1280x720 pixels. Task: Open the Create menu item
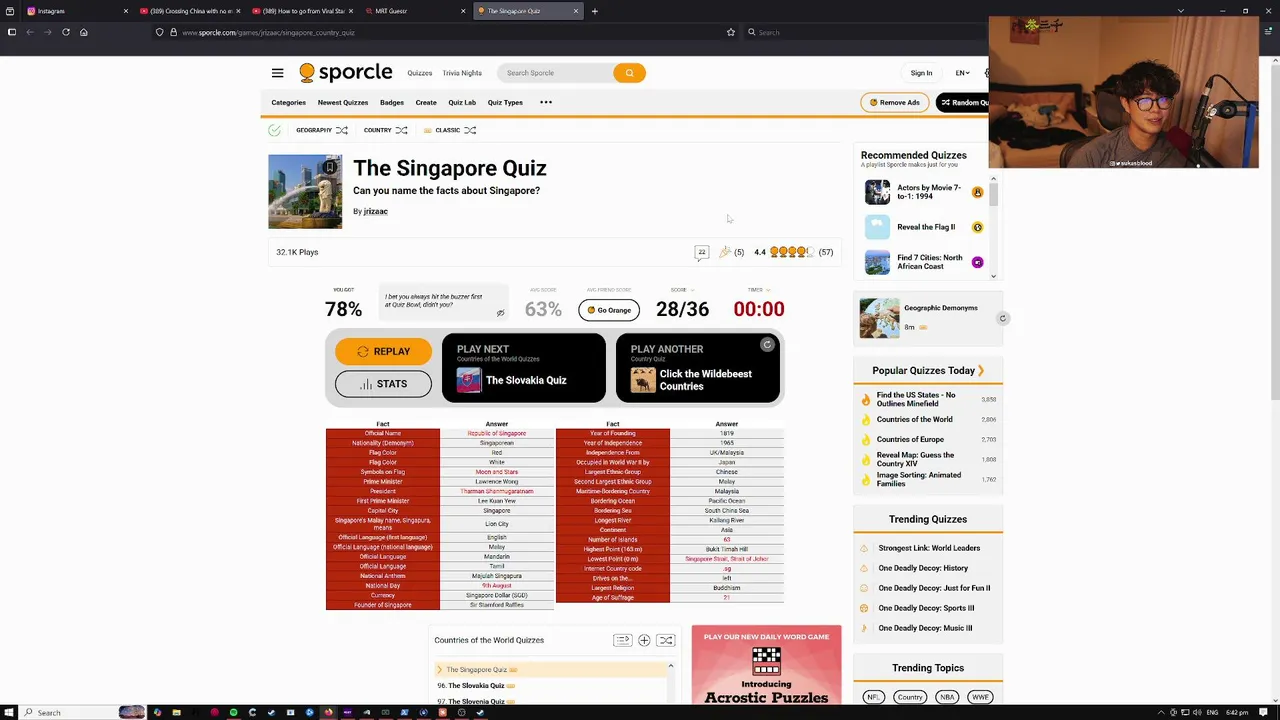point(426,102)
